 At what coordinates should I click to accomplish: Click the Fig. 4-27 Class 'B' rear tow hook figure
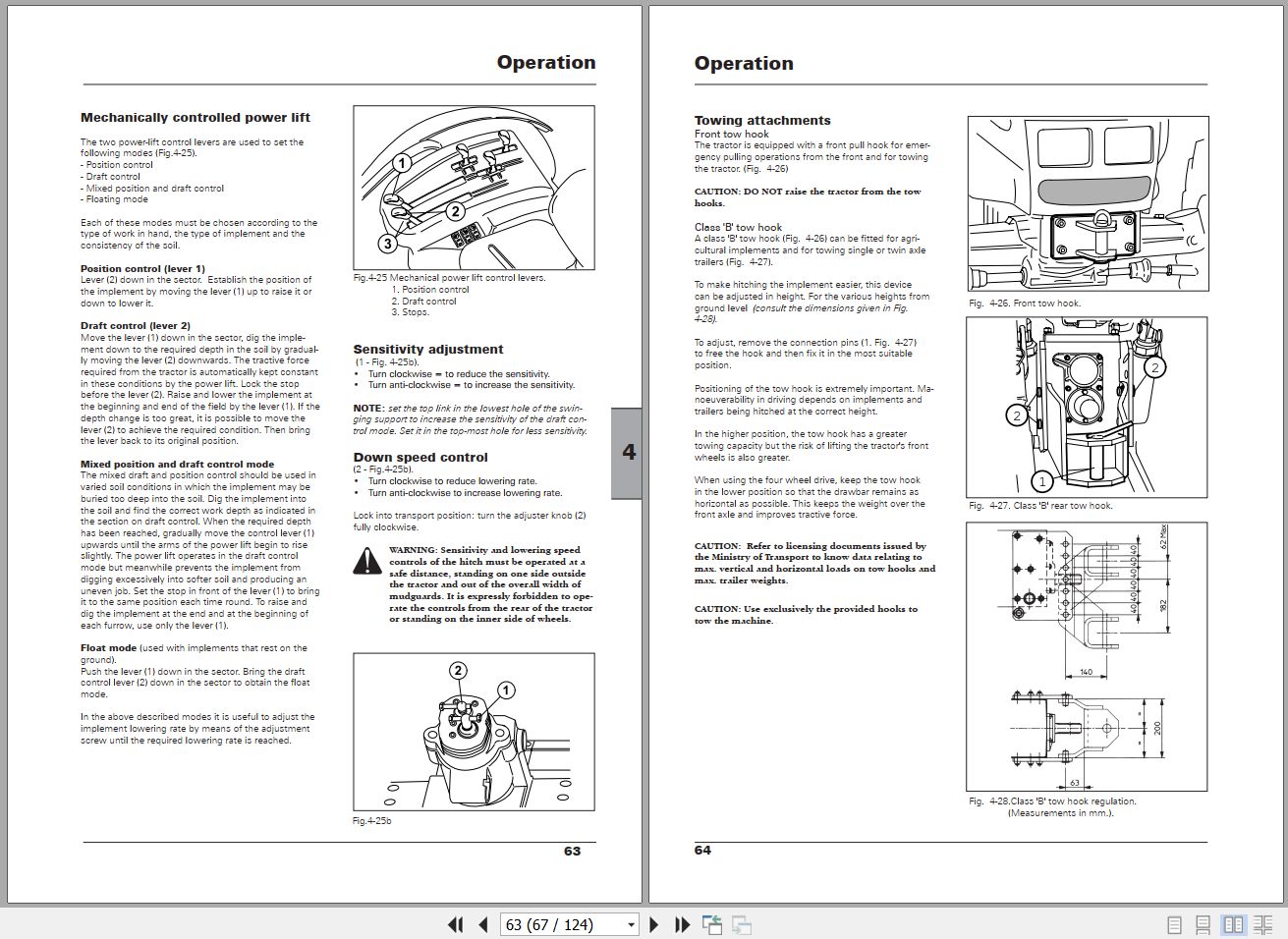click(x=1088, y=406)
